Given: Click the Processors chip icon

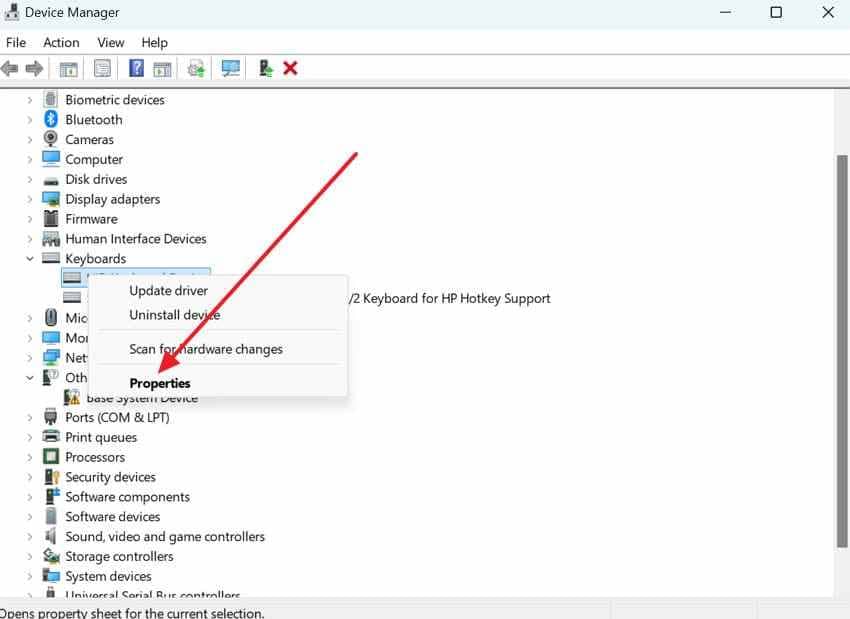Looking at the screenshot, I should click(51, 456).
